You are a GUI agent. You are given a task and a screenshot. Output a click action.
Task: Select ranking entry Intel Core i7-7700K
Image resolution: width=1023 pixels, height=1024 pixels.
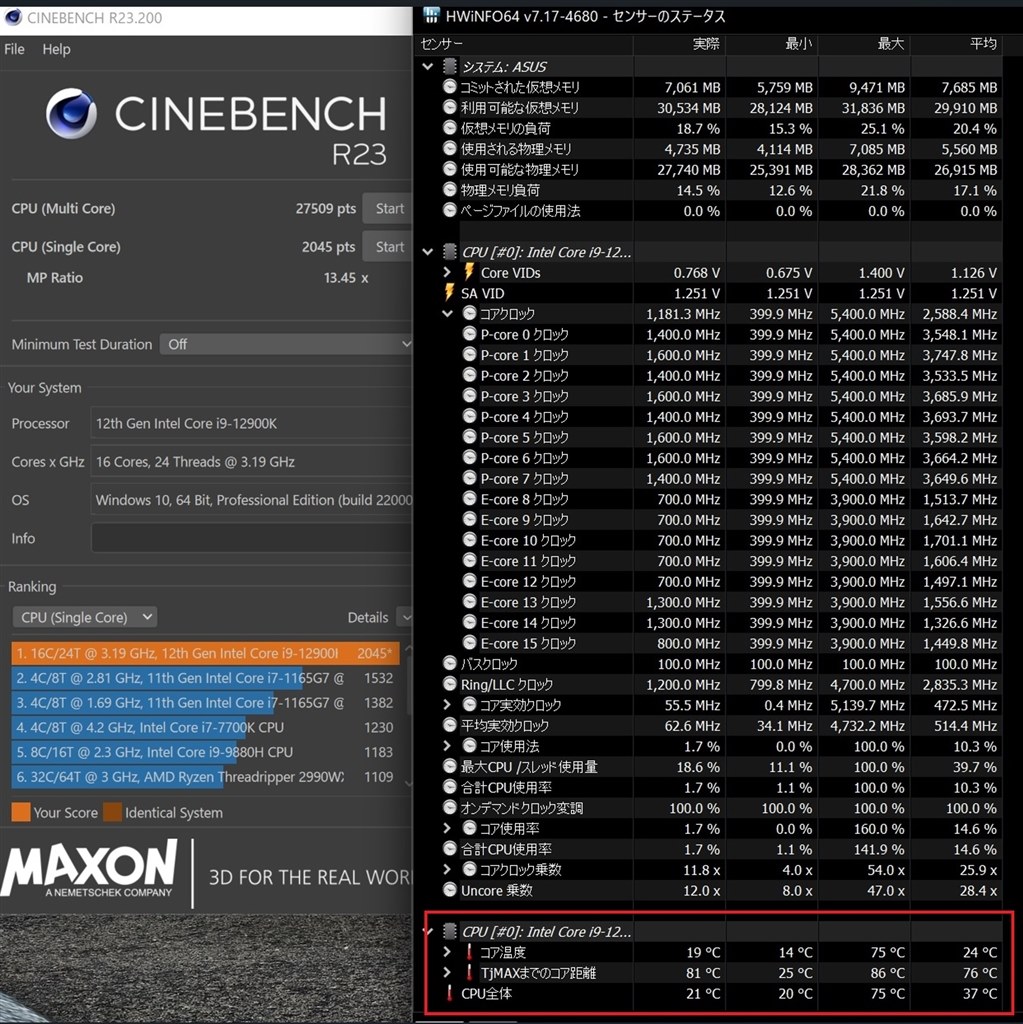205,728
